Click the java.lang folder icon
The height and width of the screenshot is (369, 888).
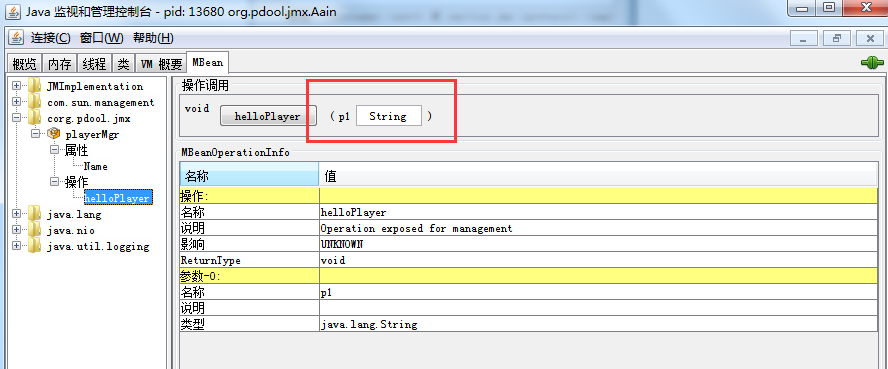tap(35, 214)
